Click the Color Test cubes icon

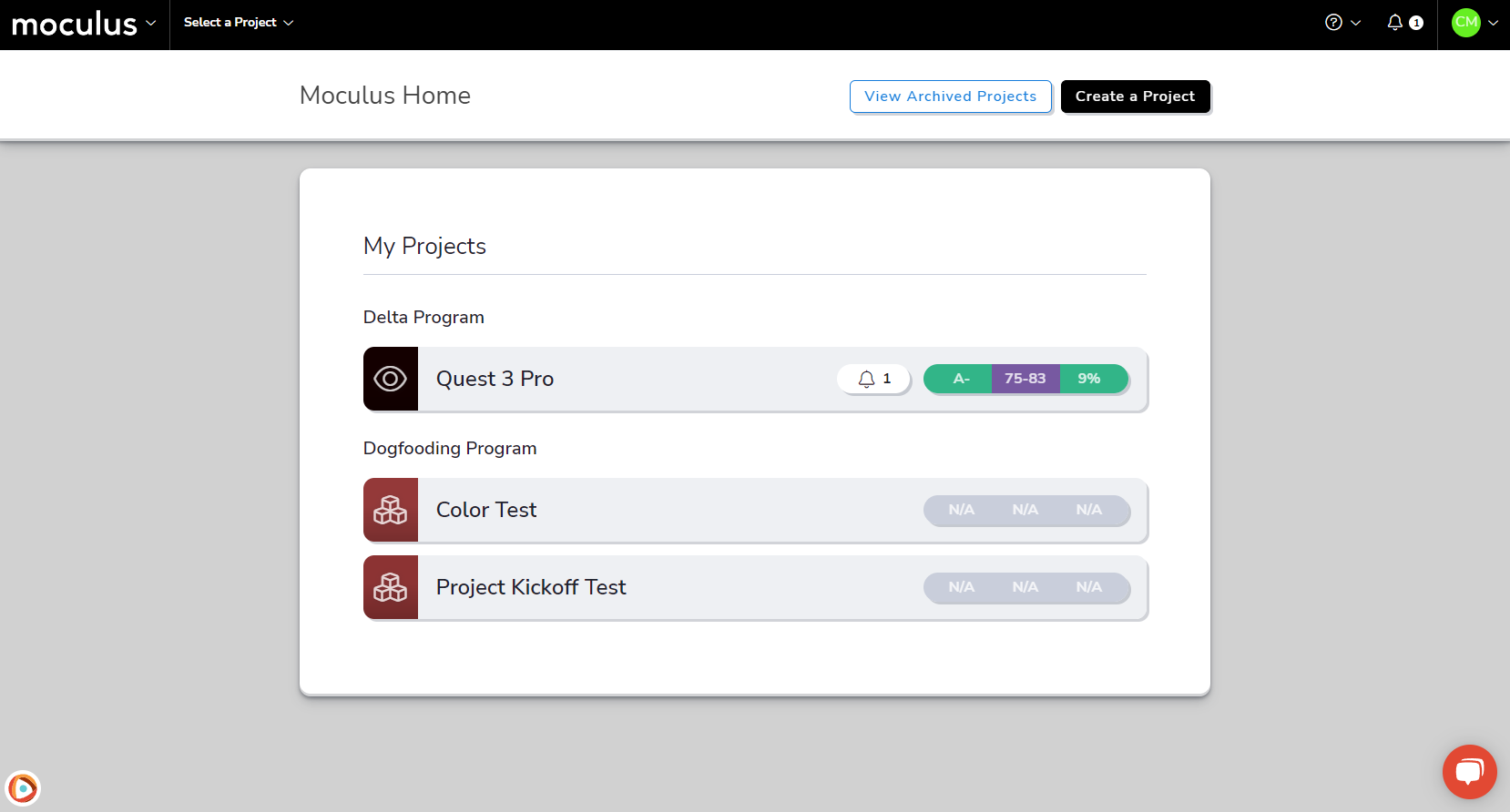[x=391, y=510]
